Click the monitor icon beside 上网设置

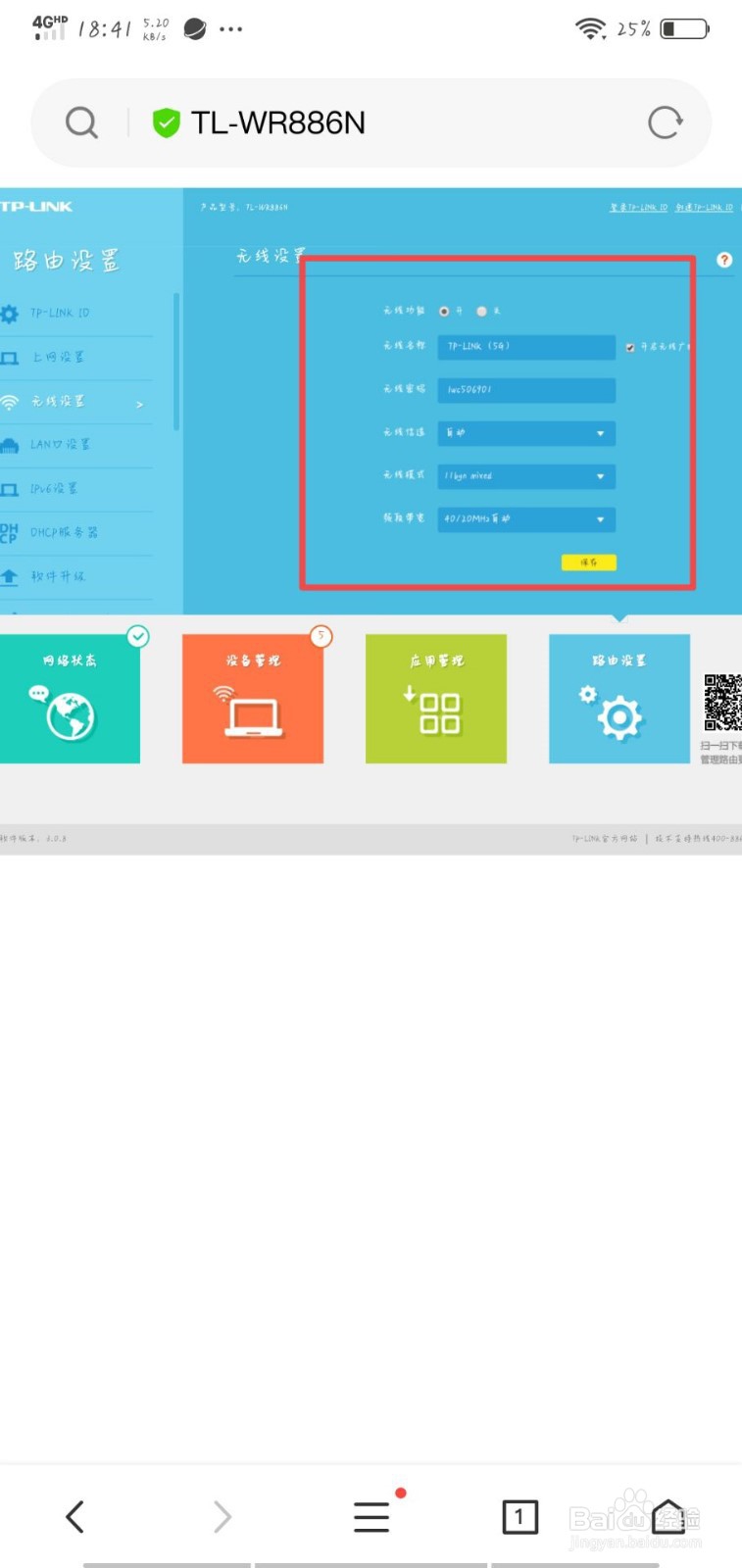10,358
